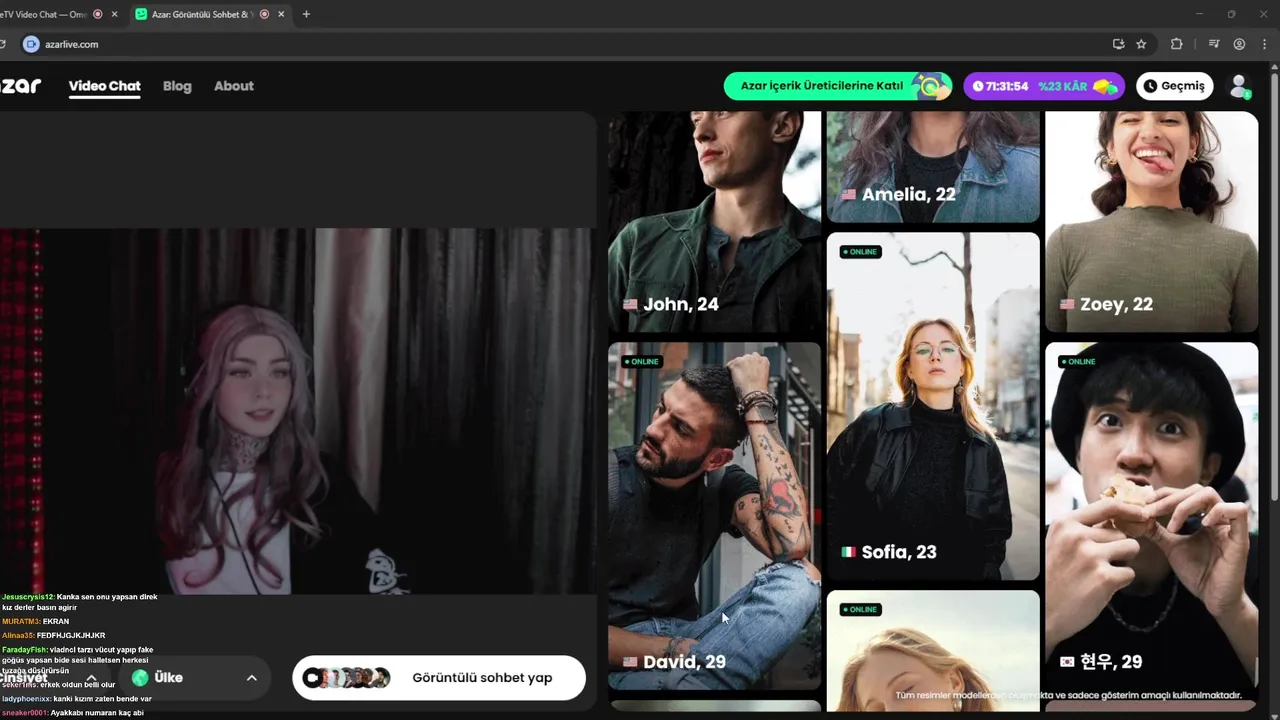Bookmark this page with the star icon
1280x720 pixels.
(x=1141, y=44)
